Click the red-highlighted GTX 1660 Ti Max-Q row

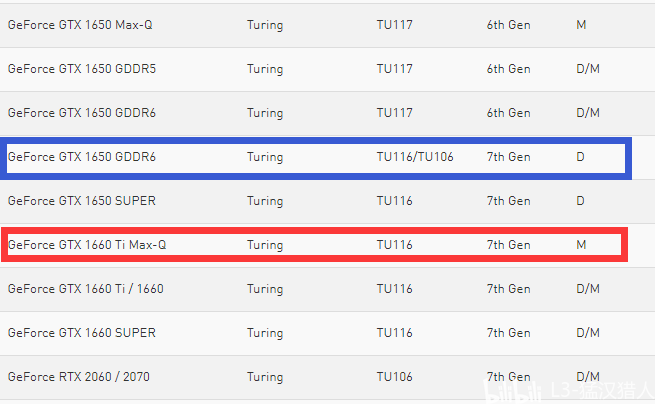tap(315, 245)
